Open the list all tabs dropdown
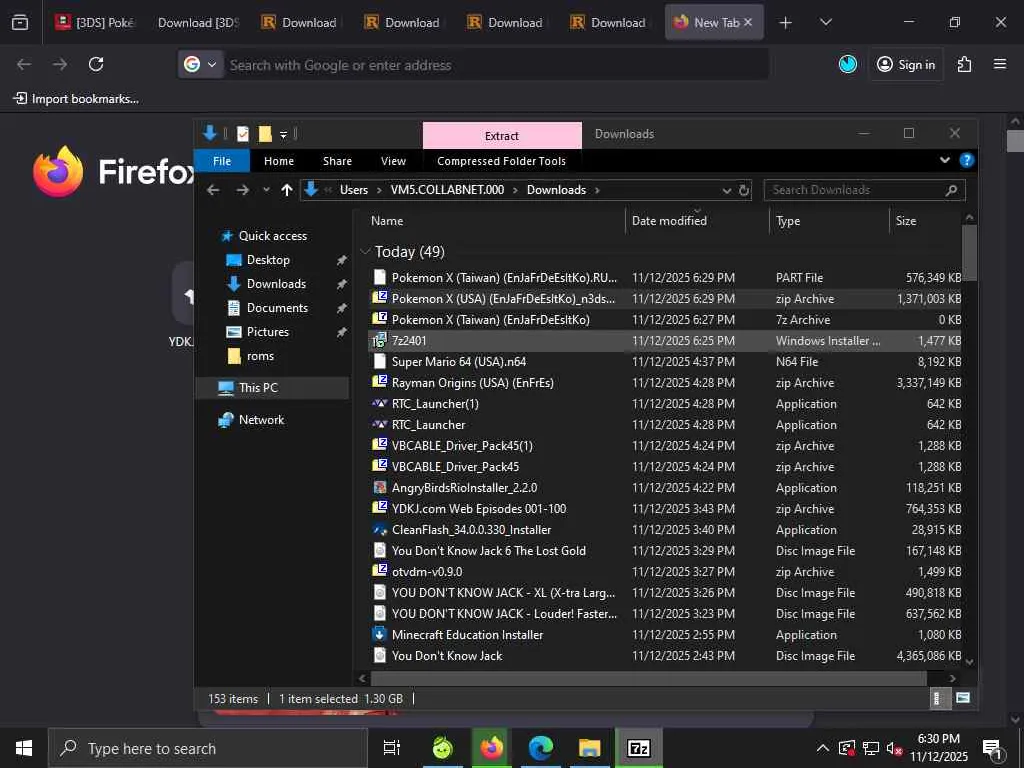The width and height of the screenshot is (1024, 768). (x=825, y=23)
